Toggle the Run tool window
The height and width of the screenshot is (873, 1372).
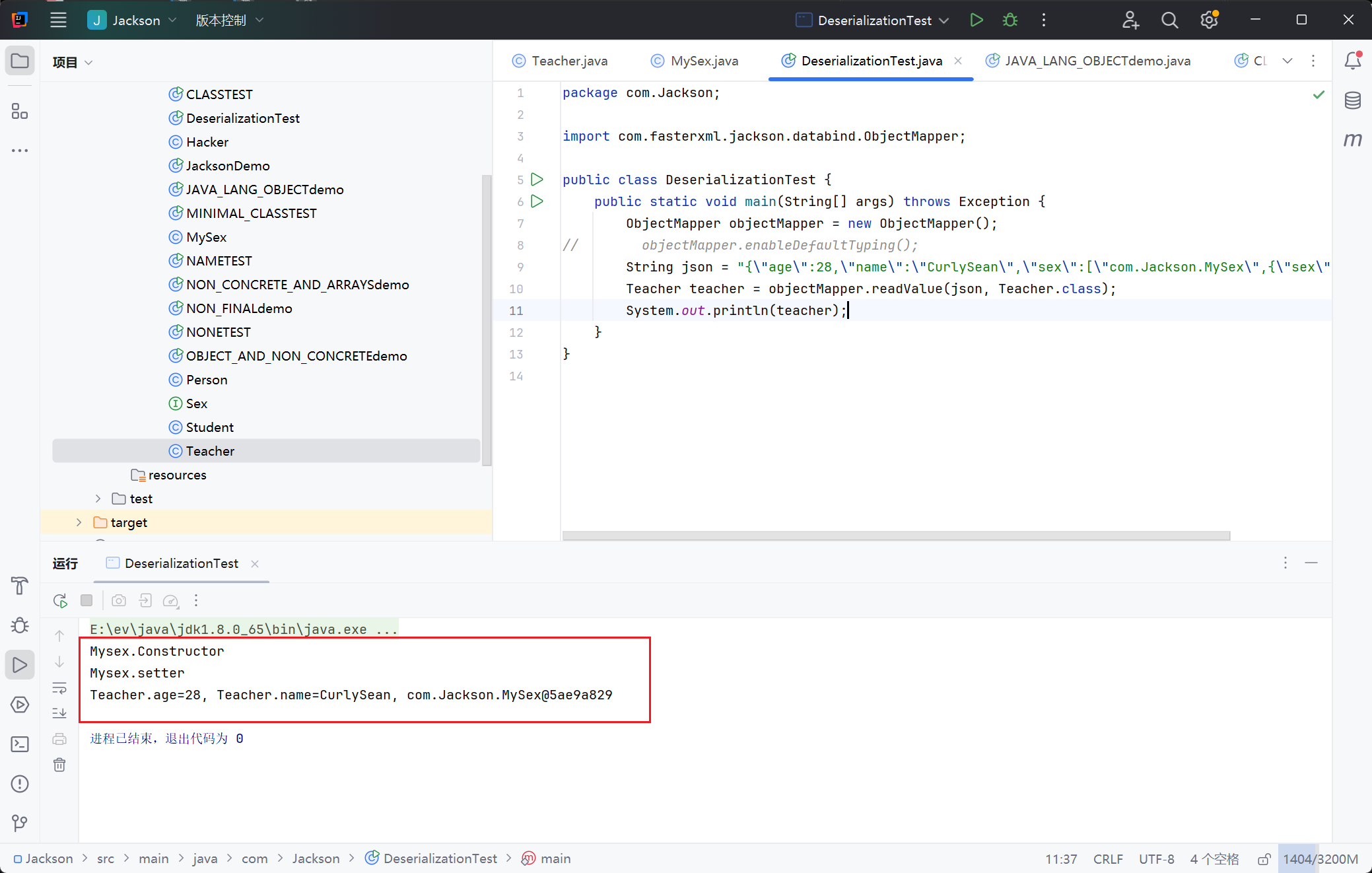click(x=20, y=665)
